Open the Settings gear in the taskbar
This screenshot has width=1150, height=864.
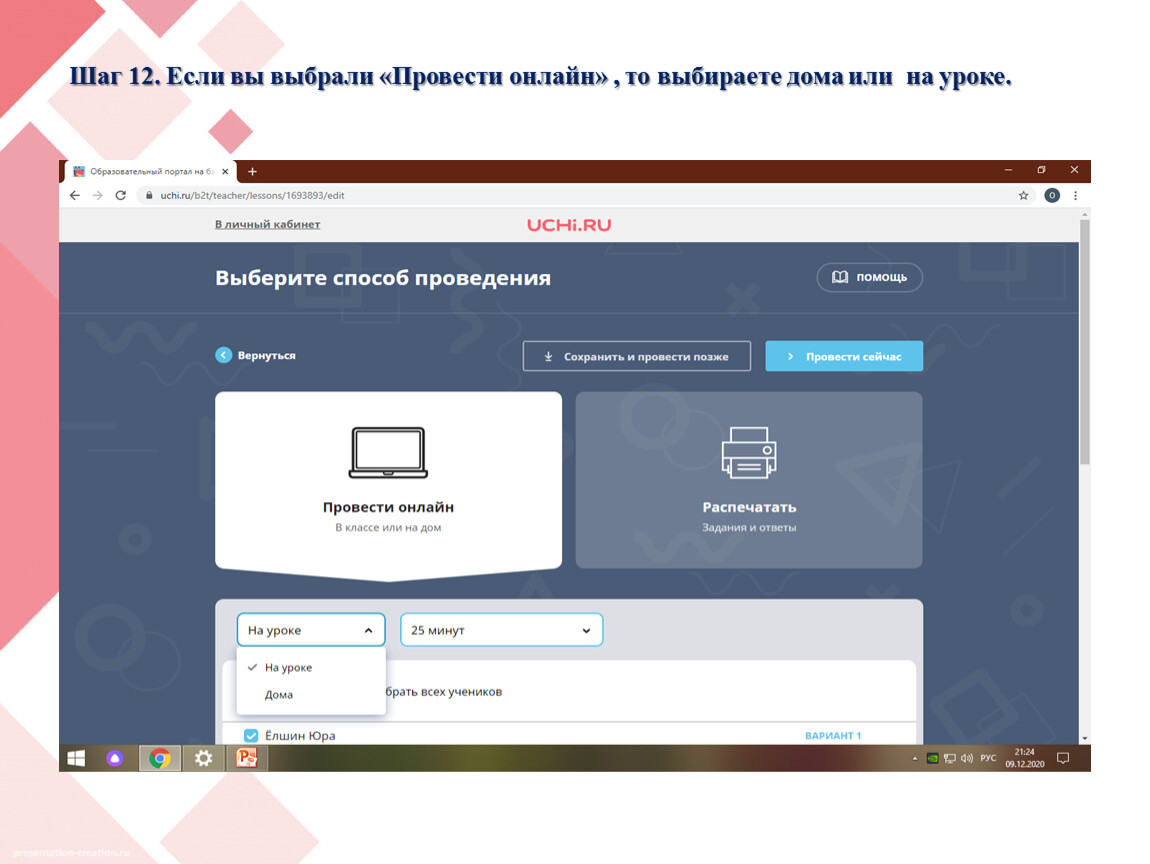point(204,758)
